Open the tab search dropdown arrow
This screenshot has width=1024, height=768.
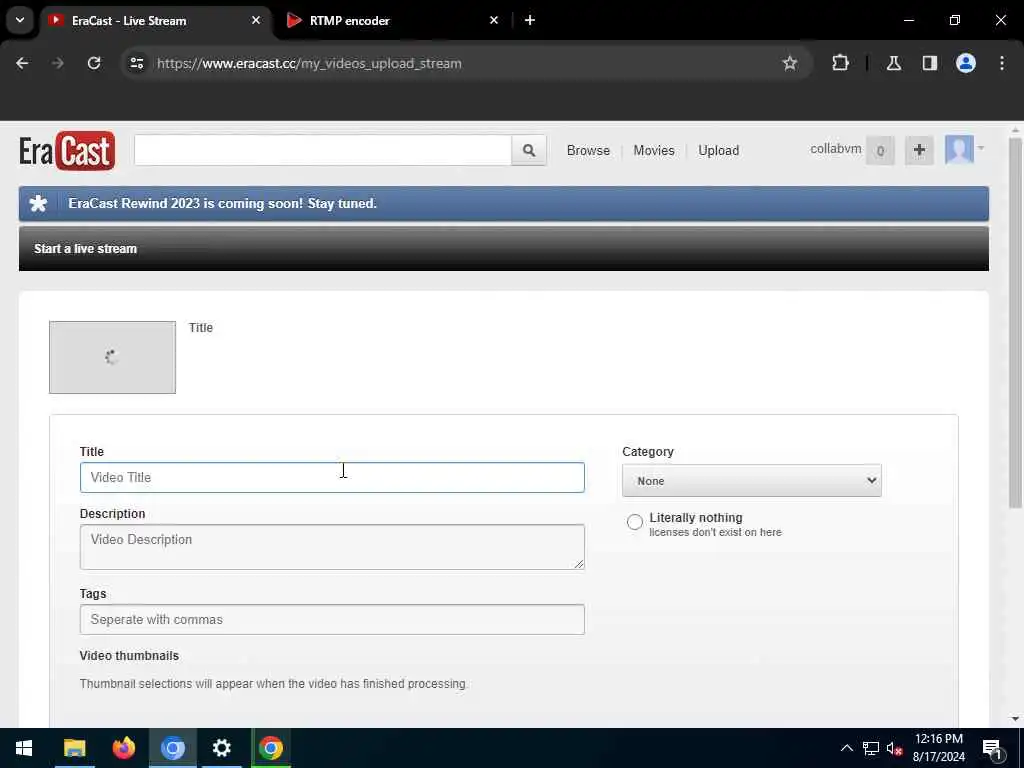[20, 20]
